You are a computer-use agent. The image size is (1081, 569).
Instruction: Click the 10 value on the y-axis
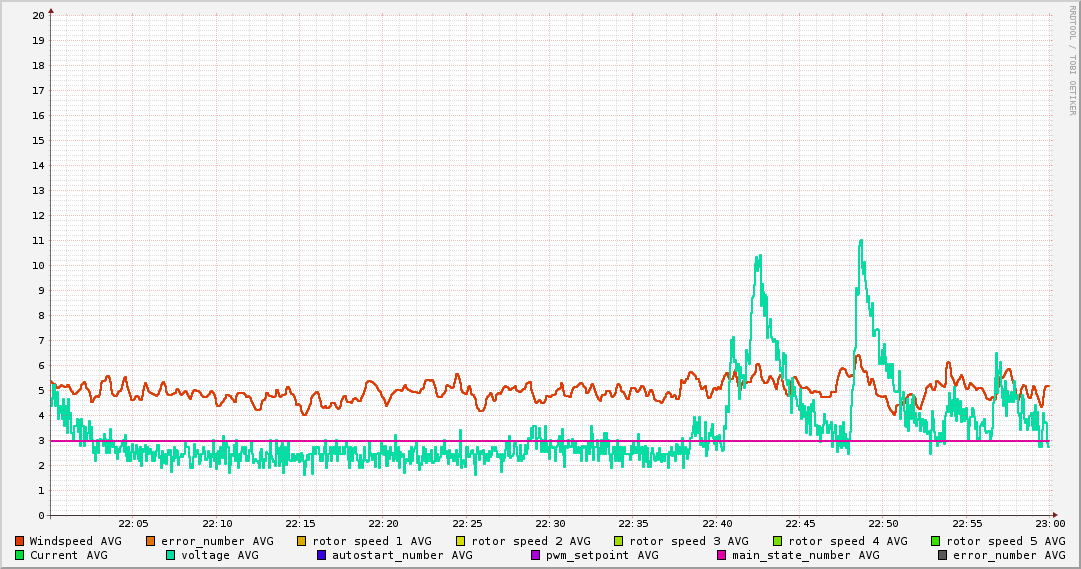pyautogui.click(x=38, y=266)
